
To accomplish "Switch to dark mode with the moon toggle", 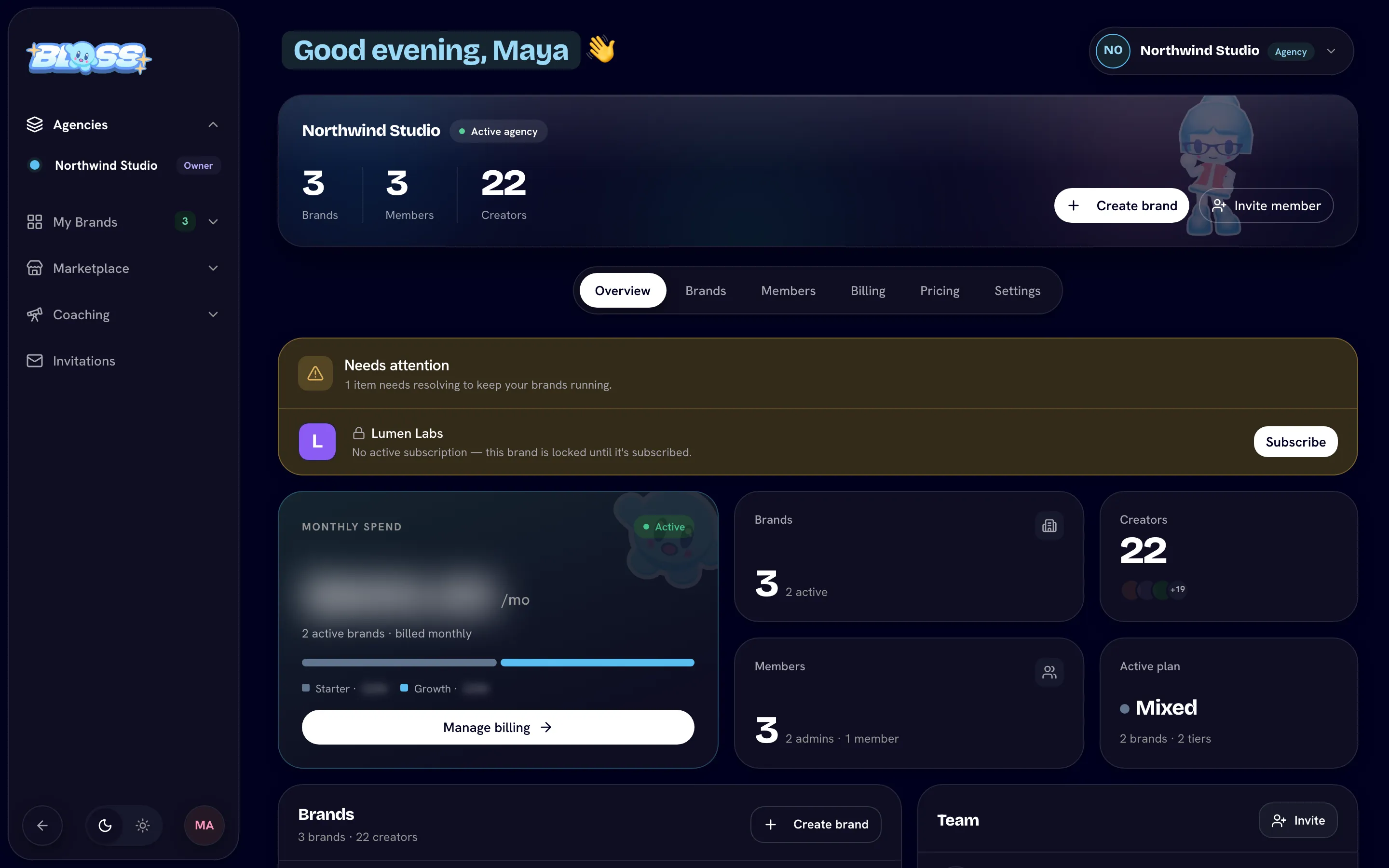I will 105,825.
